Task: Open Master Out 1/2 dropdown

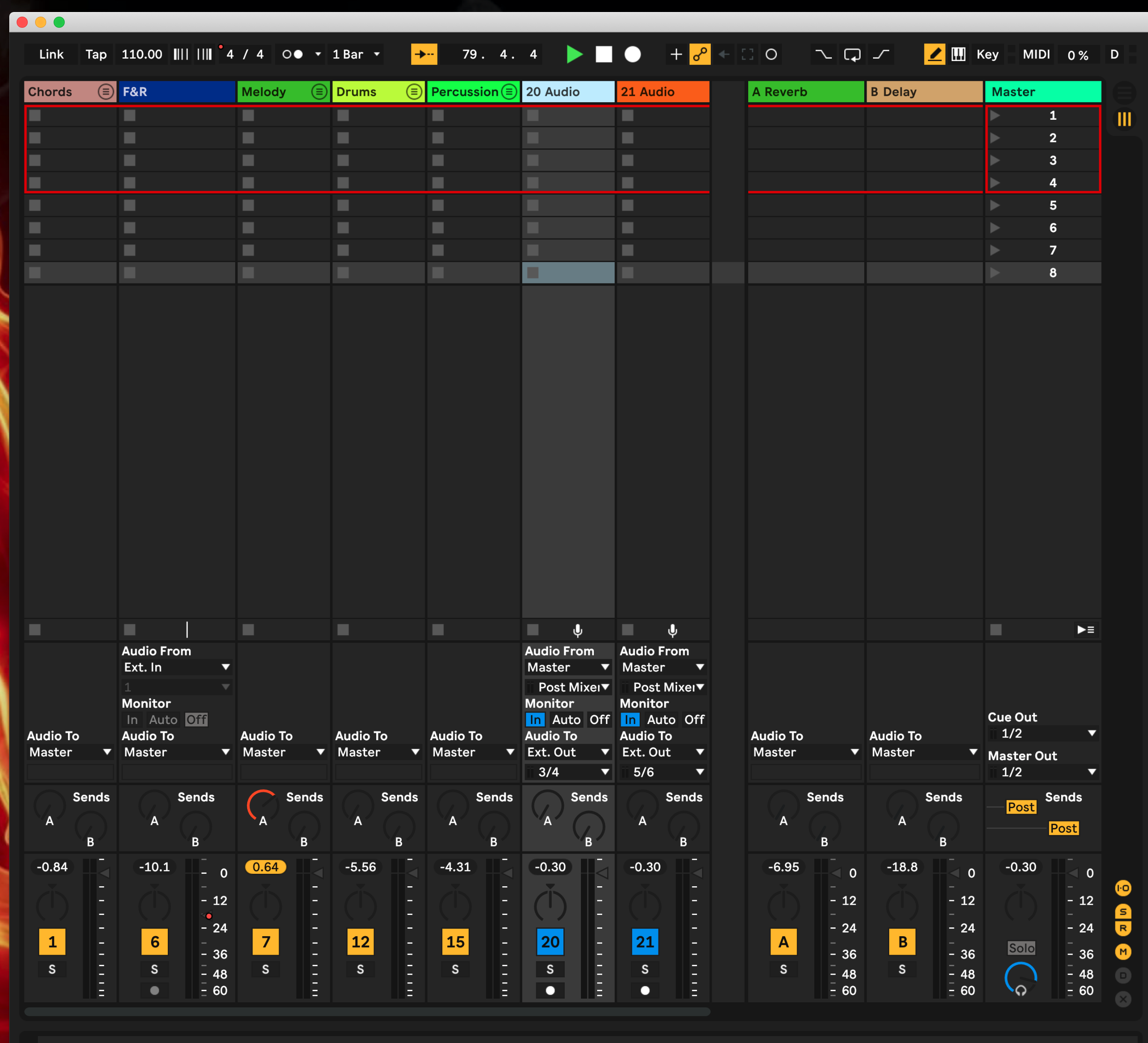Action: pos(1043,772)
